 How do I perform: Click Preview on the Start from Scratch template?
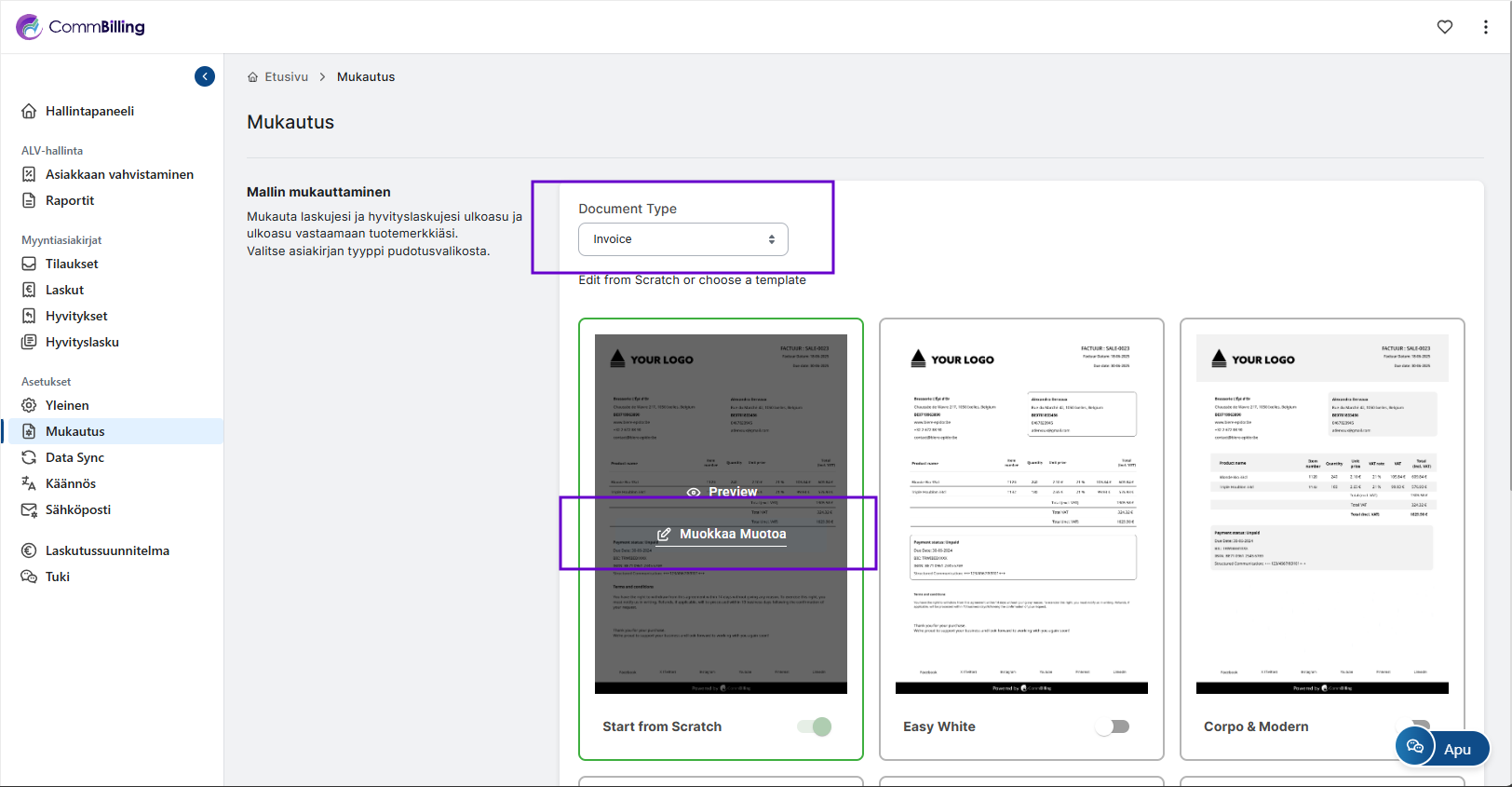pos(722,492)
